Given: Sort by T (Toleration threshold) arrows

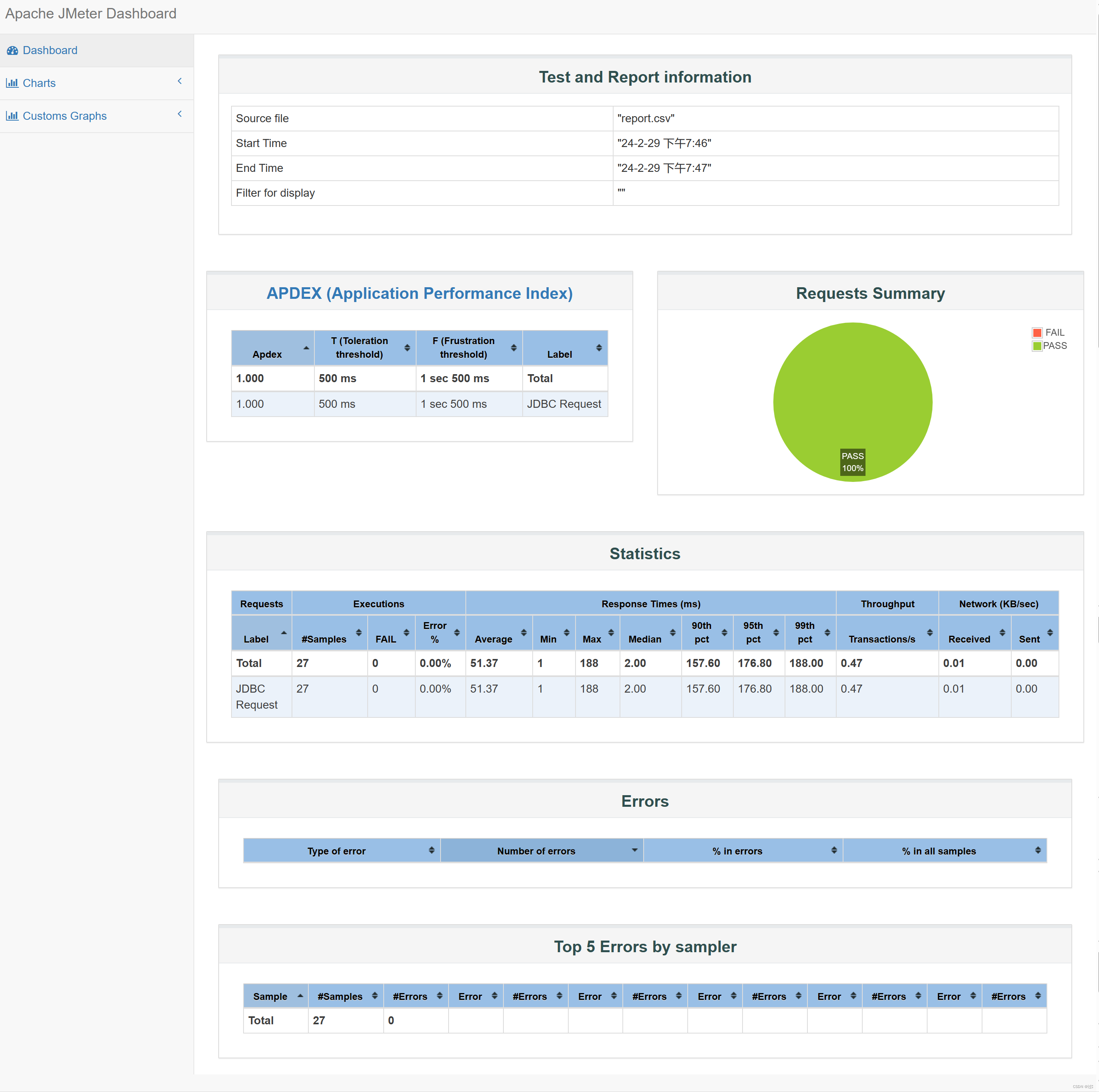Looking at the screenshot, I should coord(407,348).
